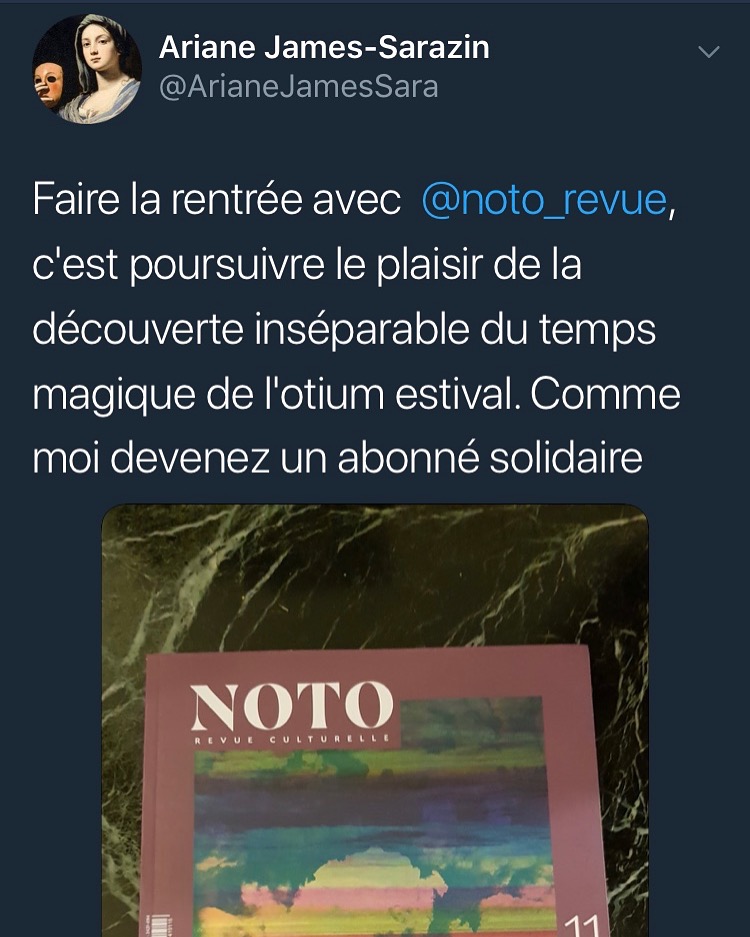Click the phrase 'l'otium estival' in tweet
This screenshot has width=750, height=937.
[388, 394]
